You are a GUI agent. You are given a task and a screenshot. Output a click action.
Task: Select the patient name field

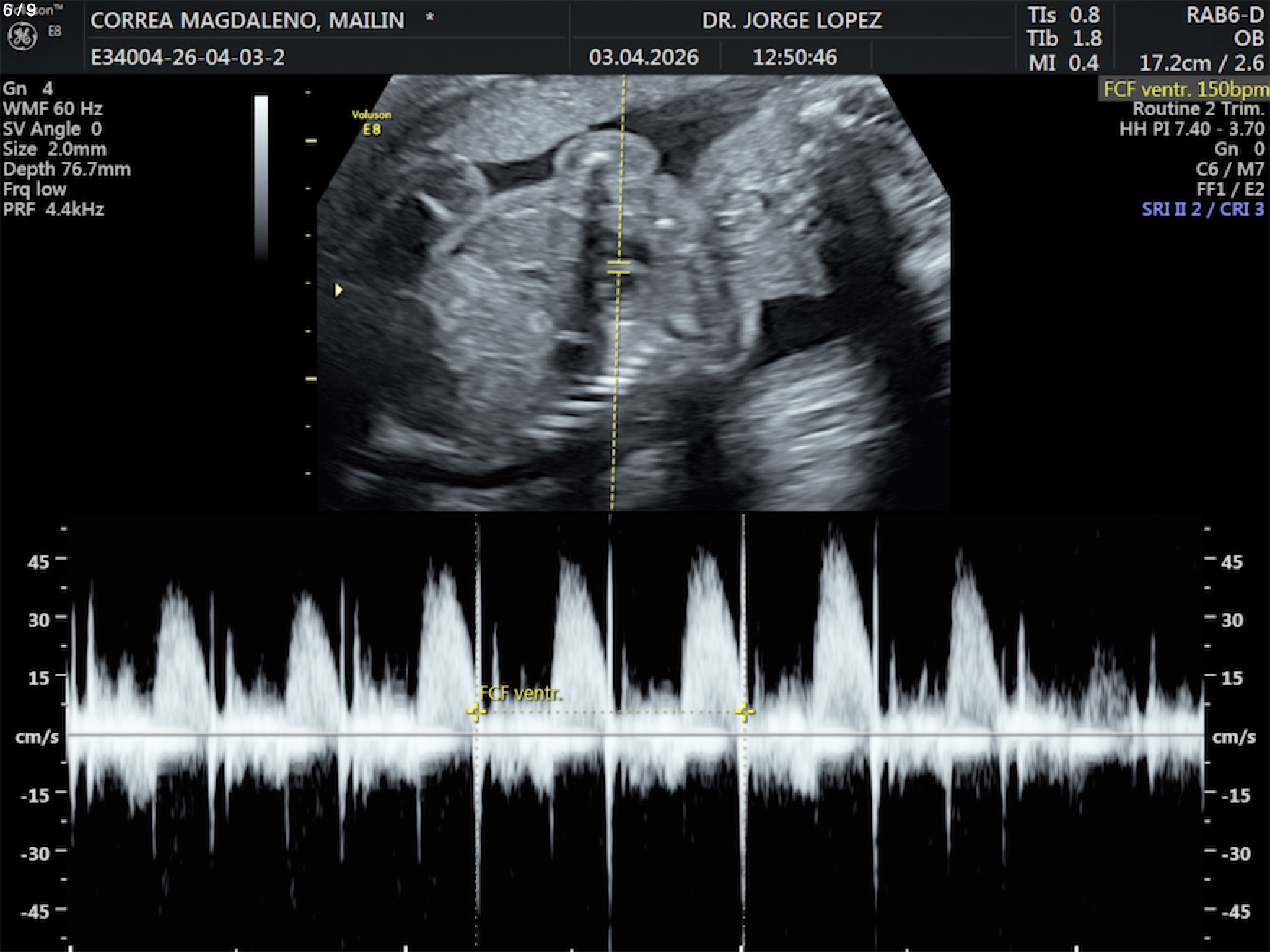[x=247, y=20]
